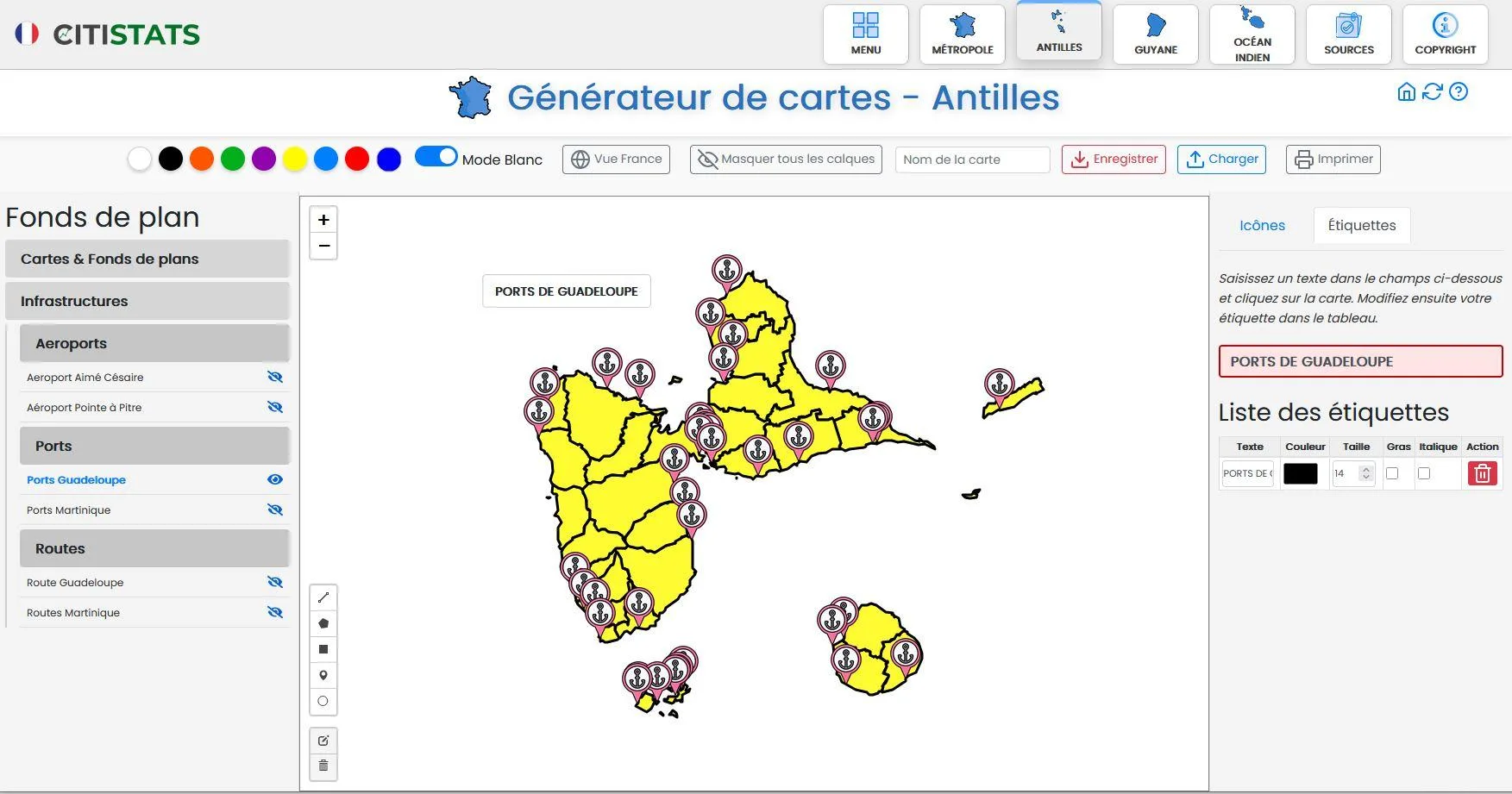Collapse the Infrastructures section
This screenshot has height=794, width=1512.
(147, 301)
